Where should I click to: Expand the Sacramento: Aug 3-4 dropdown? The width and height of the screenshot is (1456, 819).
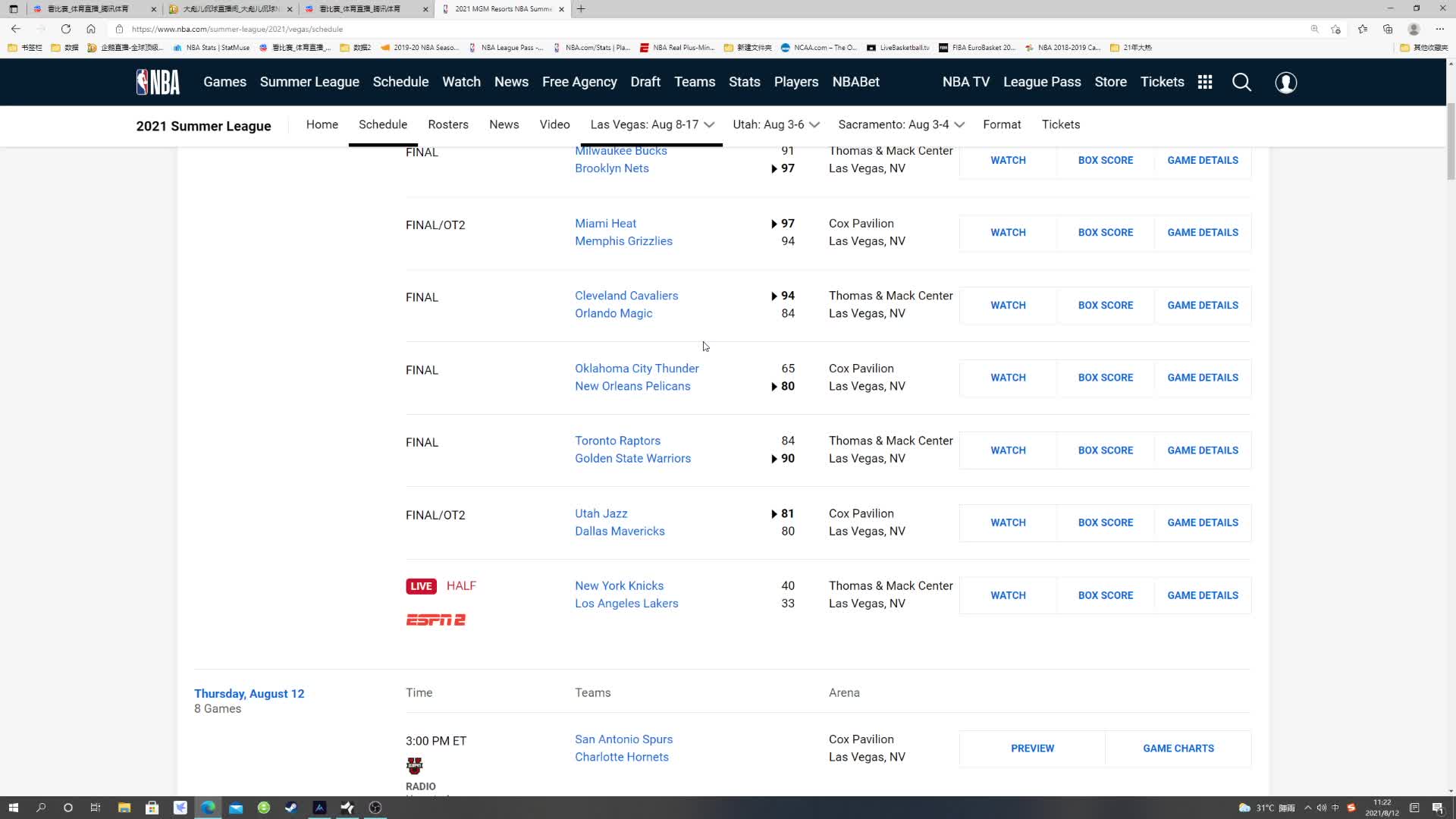pyautogui.click(x=901, y=124)
